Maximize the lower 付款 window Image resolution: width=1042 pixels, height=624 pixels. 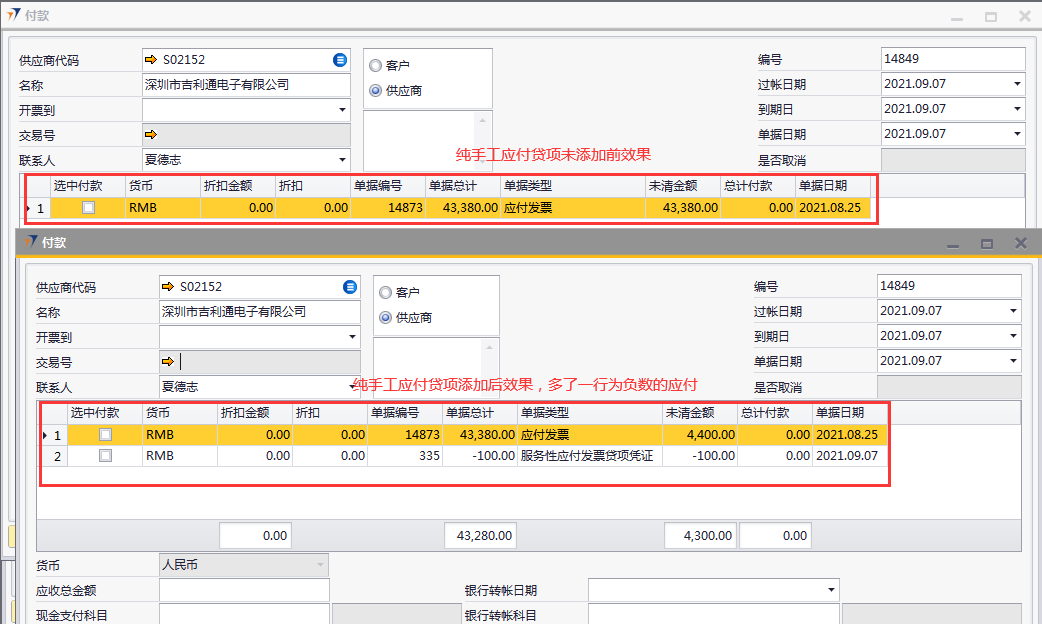pyautogui.click(x=986, y=243)
